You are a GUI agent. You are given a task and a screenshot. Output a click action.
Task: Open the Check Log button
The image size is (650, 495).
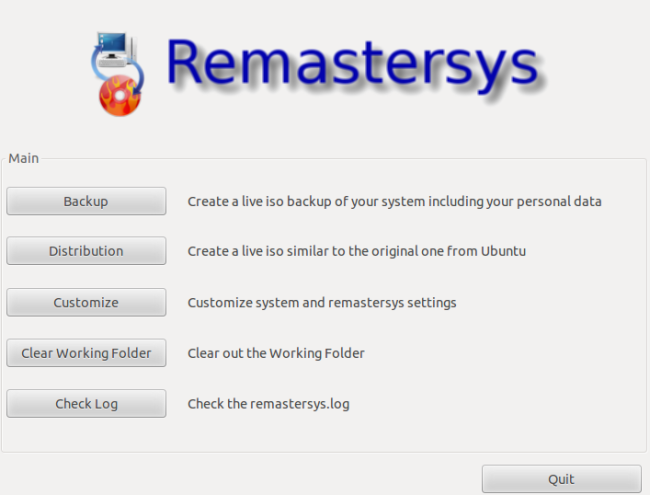tap(86, 403)
